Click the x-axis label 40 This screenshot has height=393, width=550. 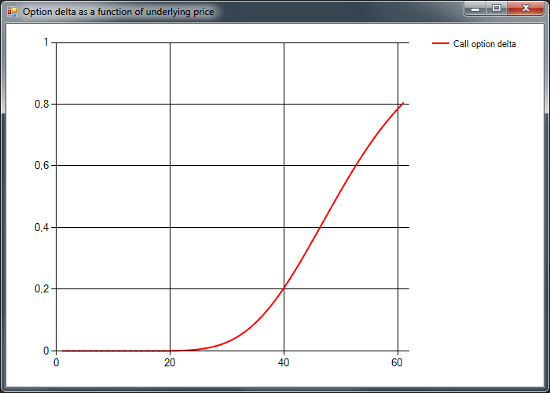click(x=283, y=362)
